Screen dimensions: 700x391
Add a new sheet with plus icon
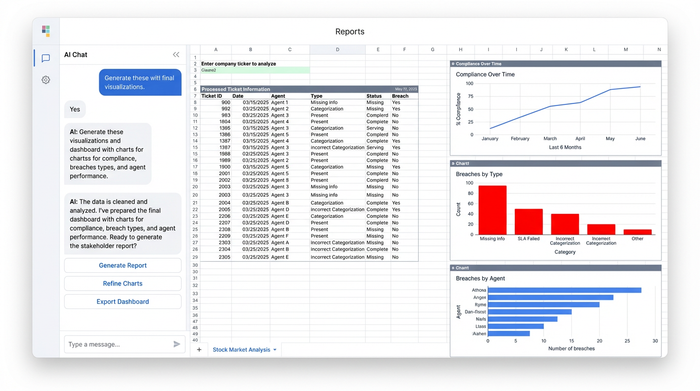199,349
